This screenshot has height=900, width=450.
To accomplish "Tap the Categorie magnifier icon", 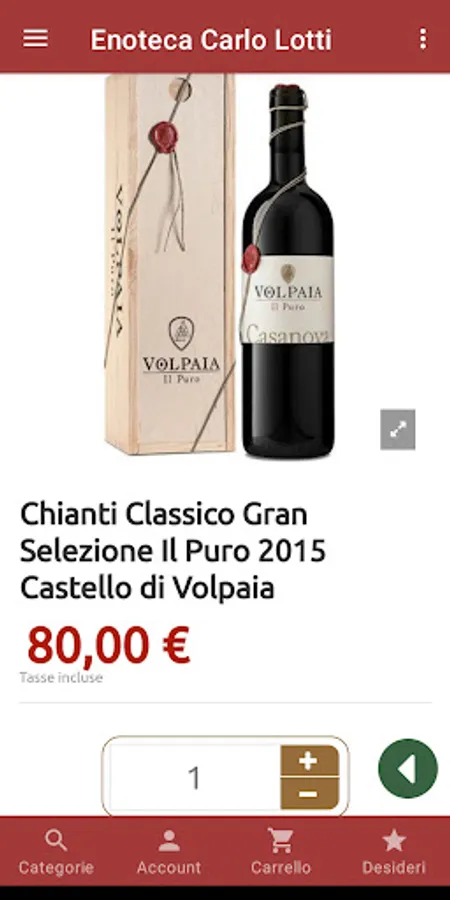I will (56, 841).
